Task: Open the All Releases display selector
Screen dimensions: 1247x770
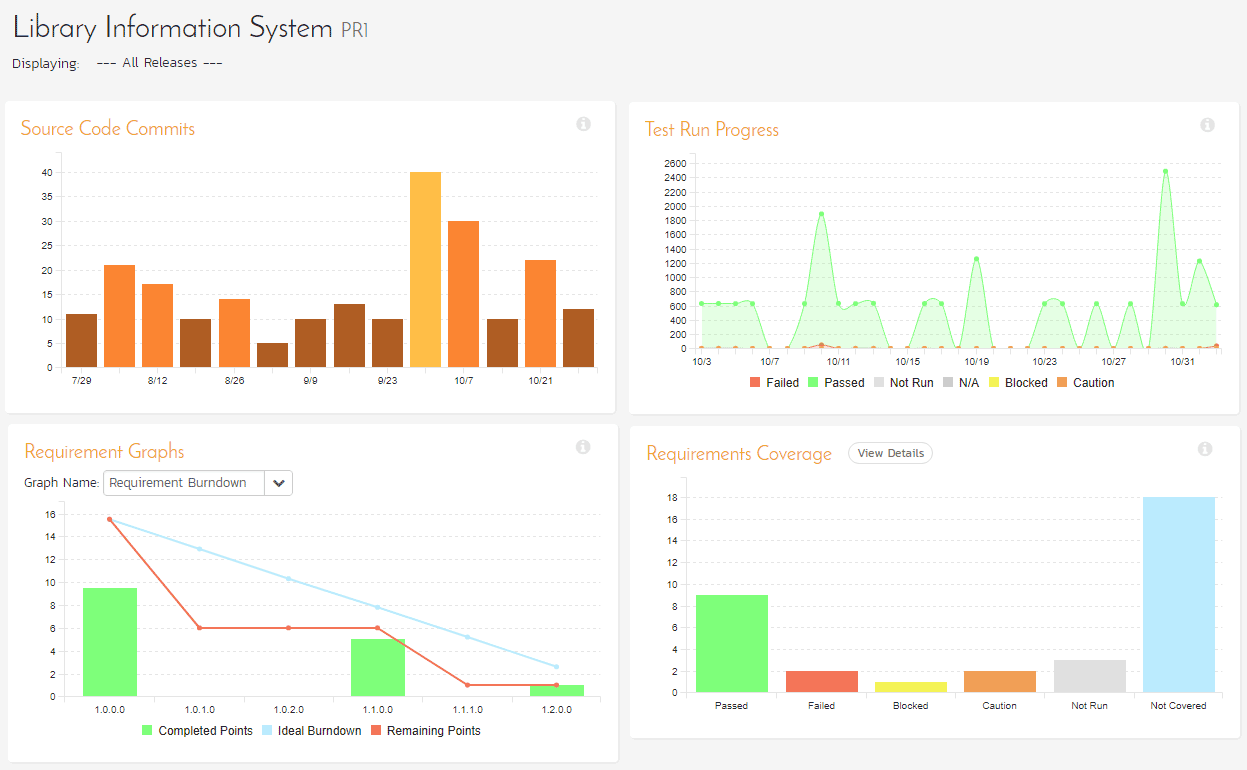Action: (159, 63)
